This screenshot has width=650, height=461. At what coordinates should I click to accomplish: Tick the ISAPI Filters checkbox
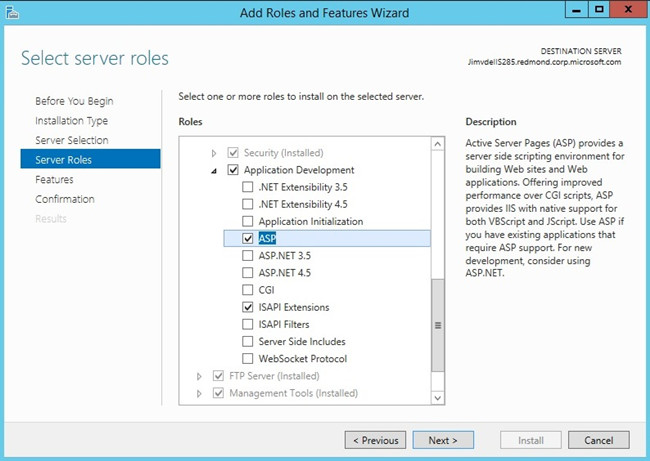(247, 324)
